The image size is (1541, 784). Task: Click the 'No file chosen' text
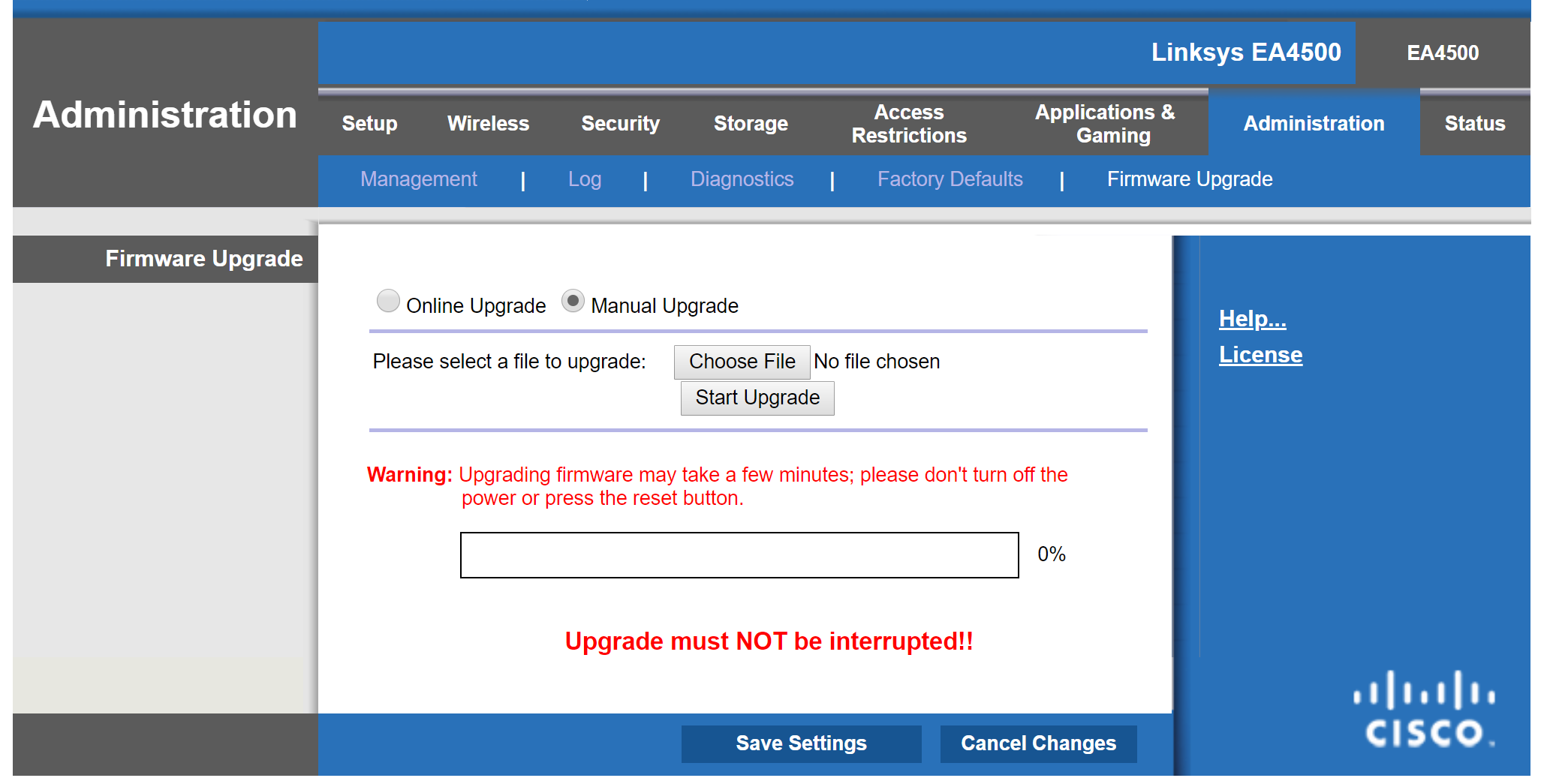pyautogui.click(x=877, y=362)
